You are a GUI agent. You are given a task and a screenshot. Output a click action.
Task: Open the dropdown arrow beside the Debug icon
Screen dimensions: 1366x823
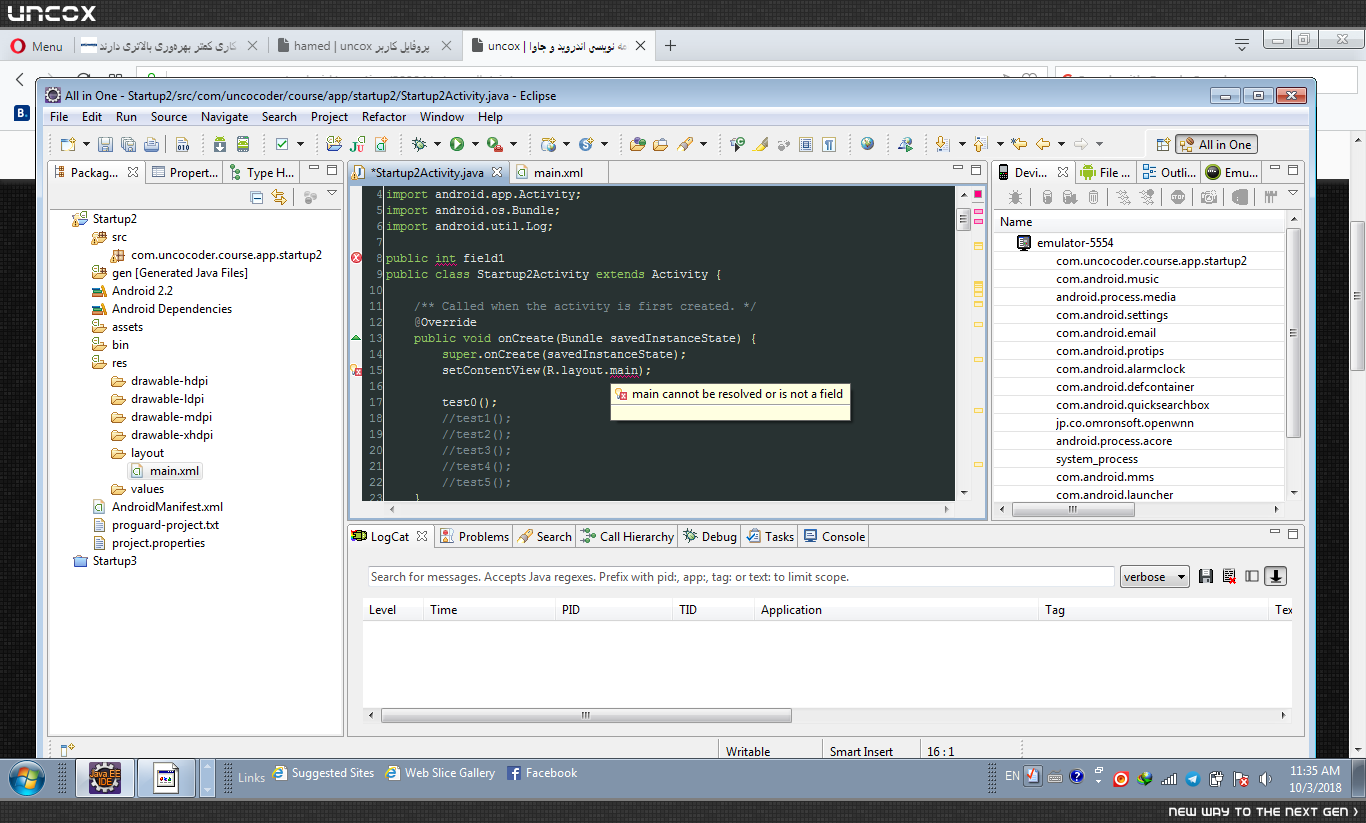(x=438, y=144)
